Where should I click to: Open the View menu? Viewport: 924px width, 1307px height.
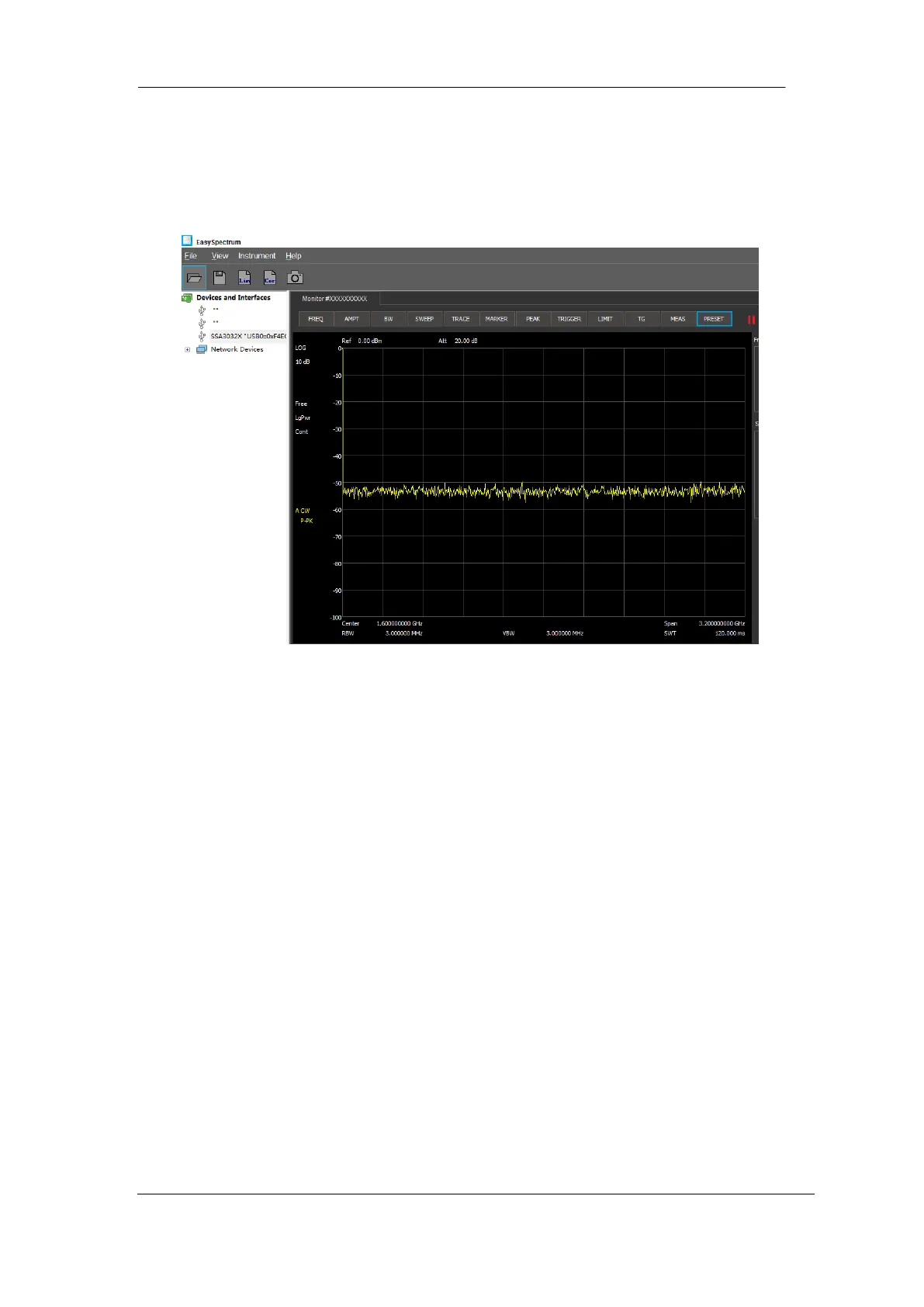(x=220, y=255)
